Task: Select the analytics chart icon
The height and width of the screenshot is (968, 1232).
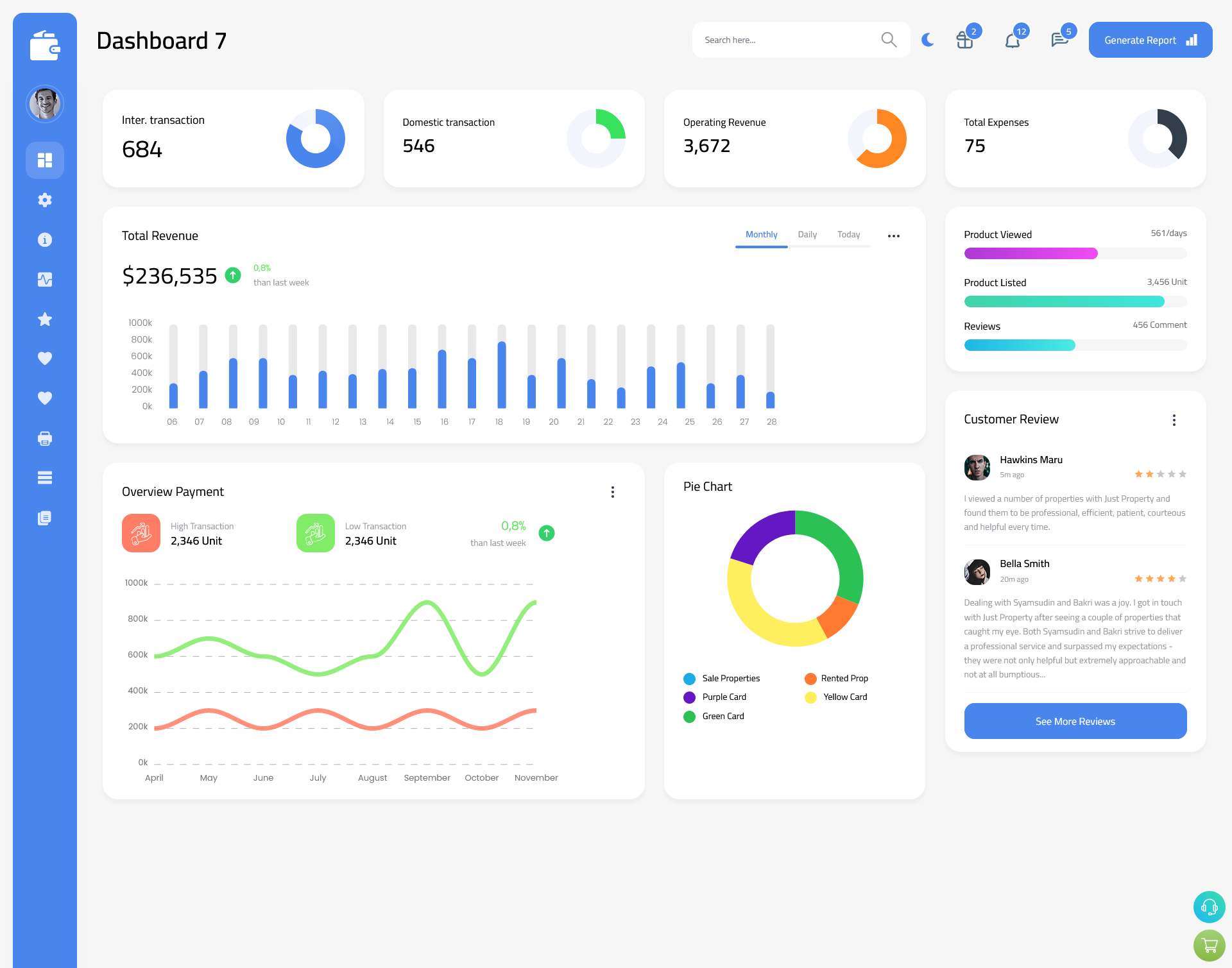Action: tap(45, 280)
